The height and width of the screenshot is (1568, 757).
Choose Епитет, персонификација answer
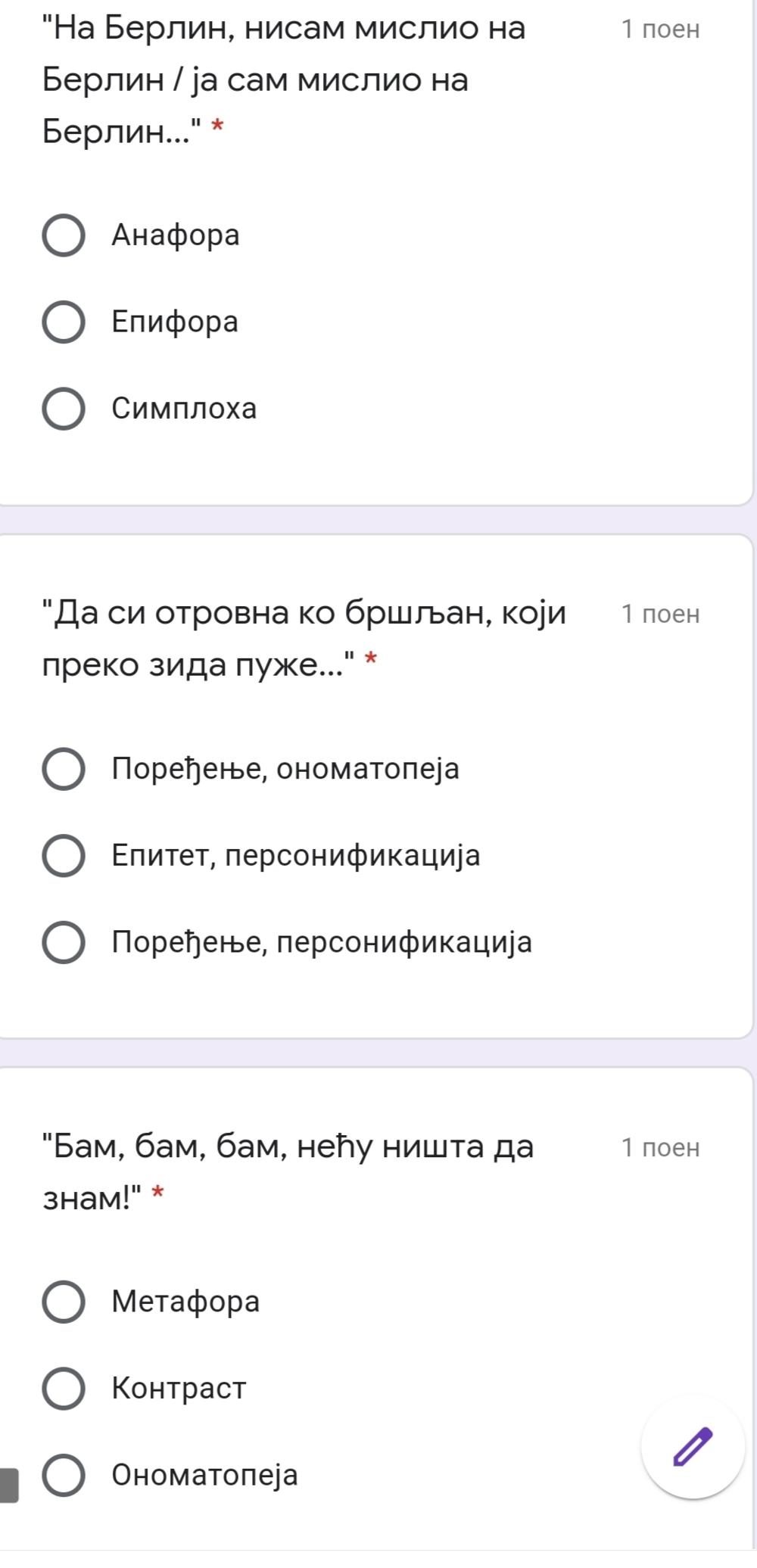coord(64,856)
